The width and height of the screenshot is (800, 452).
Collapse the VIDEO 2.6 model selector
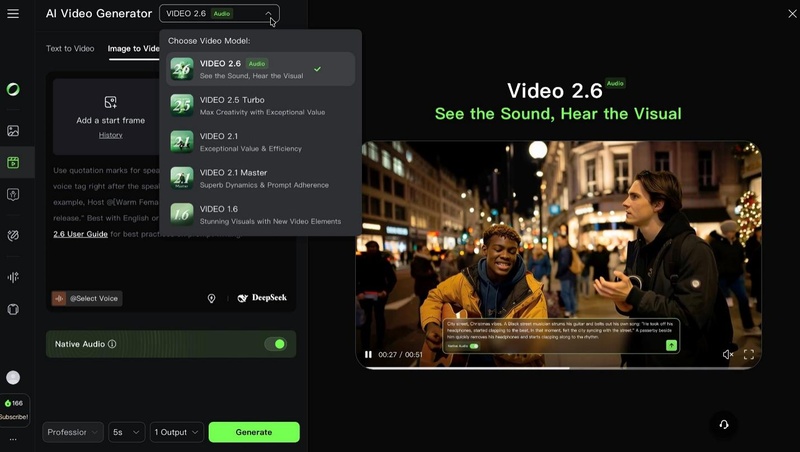coord(219,13)
